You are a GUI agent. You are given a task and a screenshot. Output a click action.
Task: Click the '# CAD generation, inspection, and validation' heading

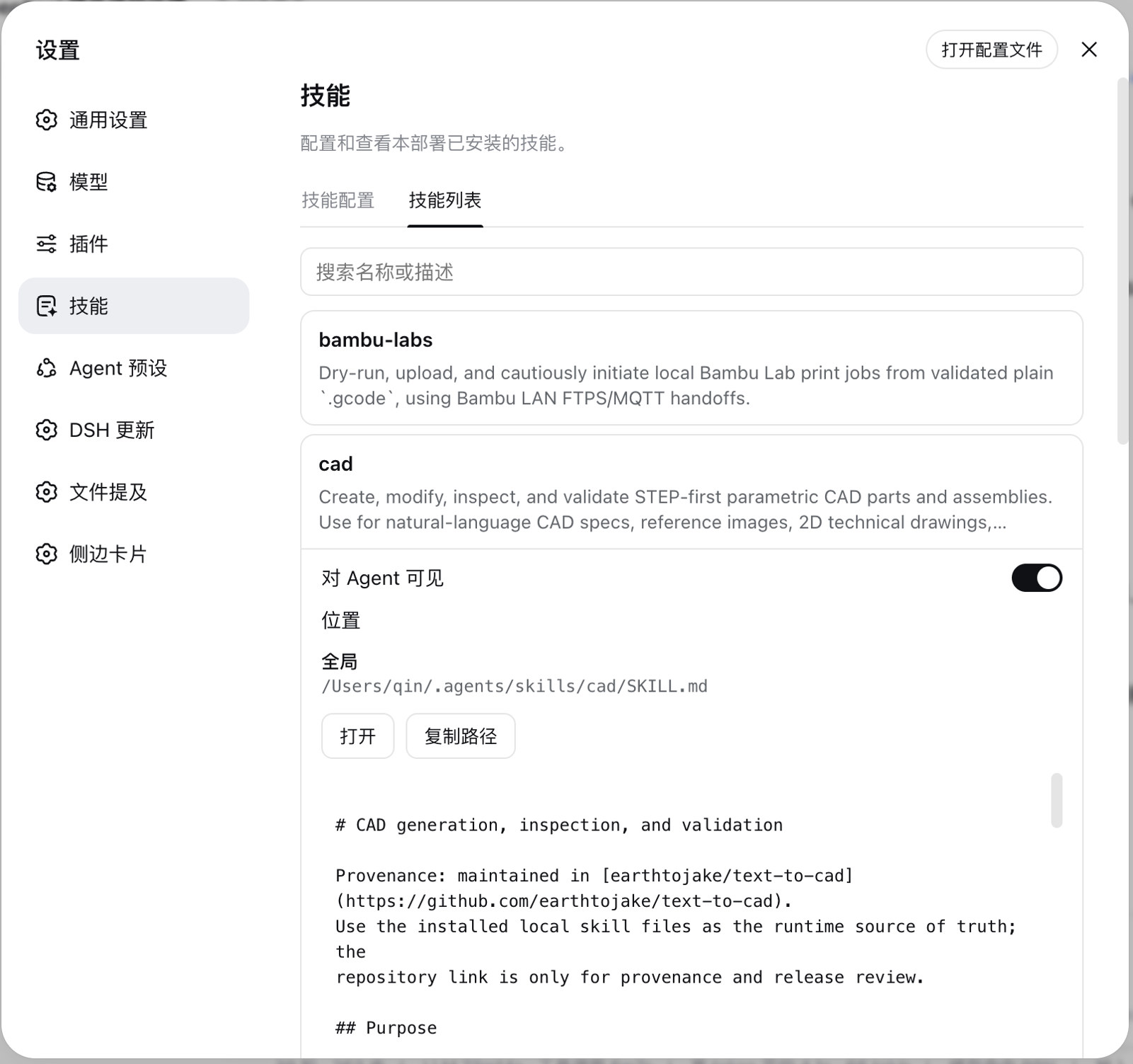tap(559, 825)
